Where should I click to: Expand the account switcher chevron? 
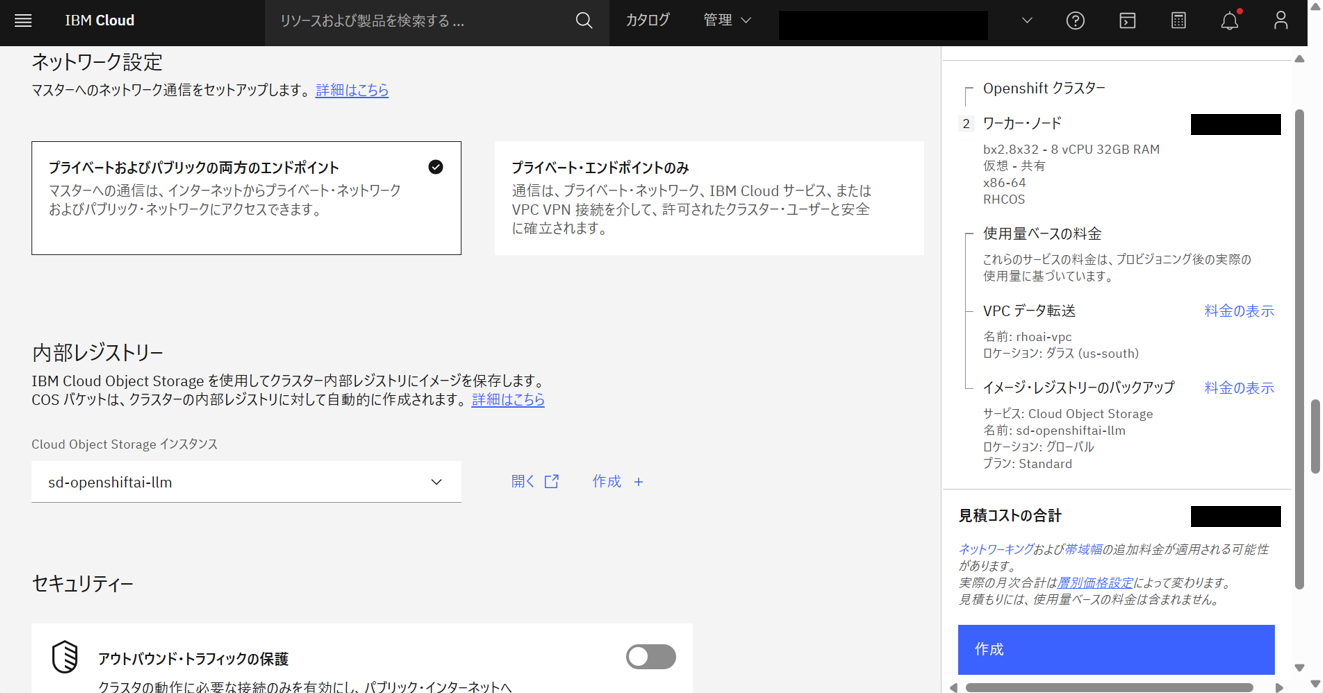1027,20
